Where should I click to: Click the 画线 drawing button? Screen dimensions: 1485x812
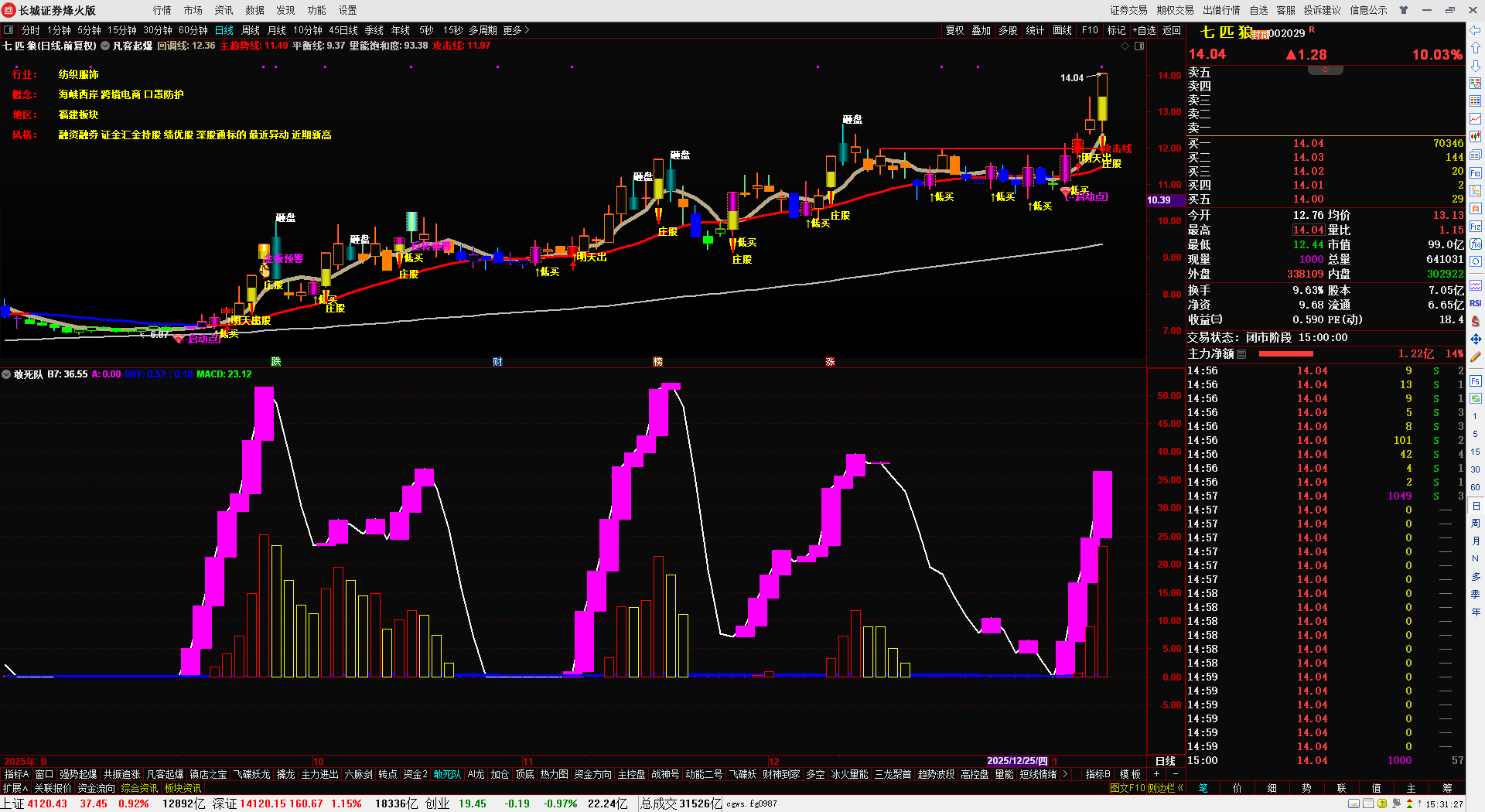tap(1063, 30)
